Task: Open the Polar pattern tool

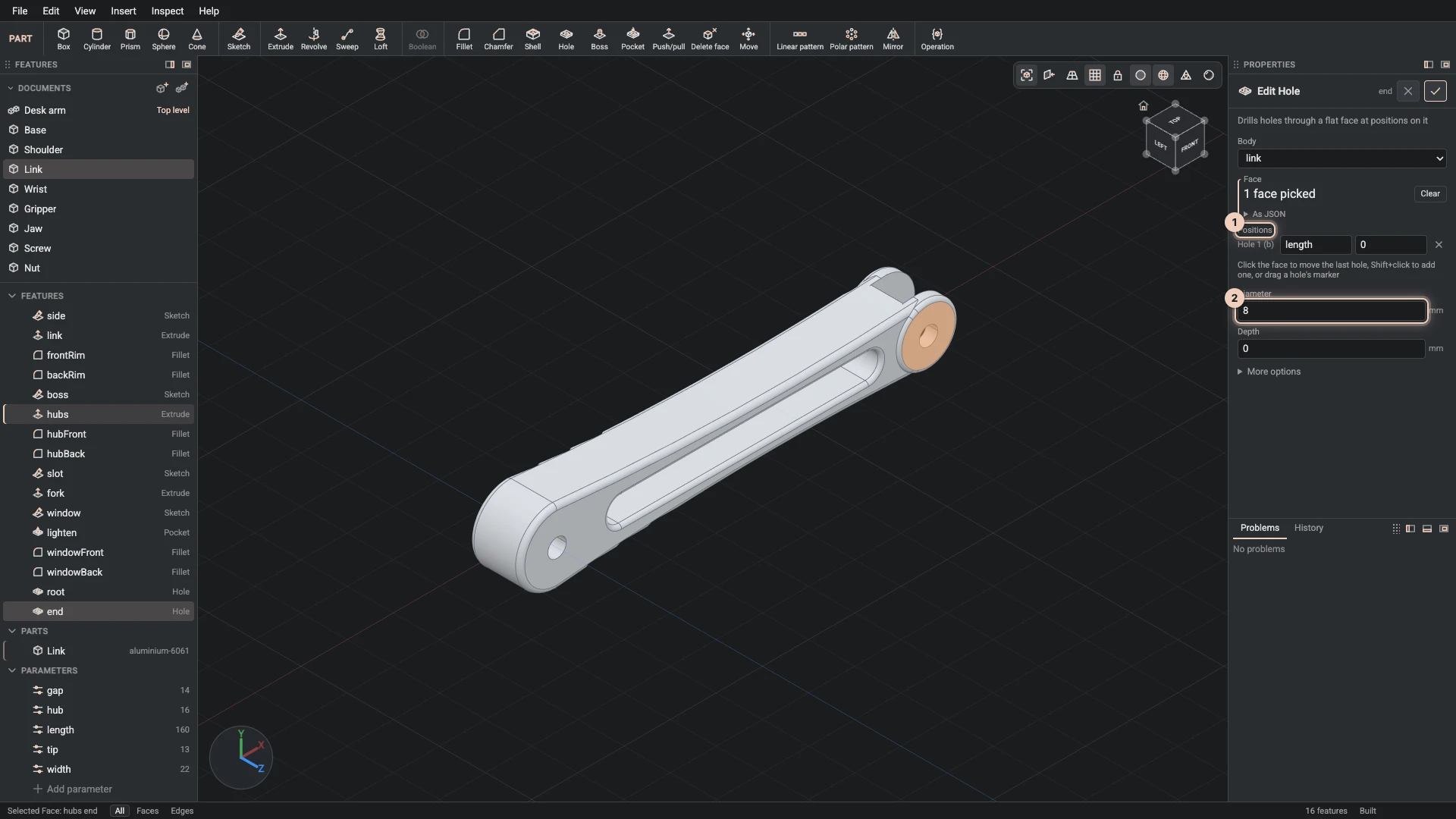Action: coord(852,39)
